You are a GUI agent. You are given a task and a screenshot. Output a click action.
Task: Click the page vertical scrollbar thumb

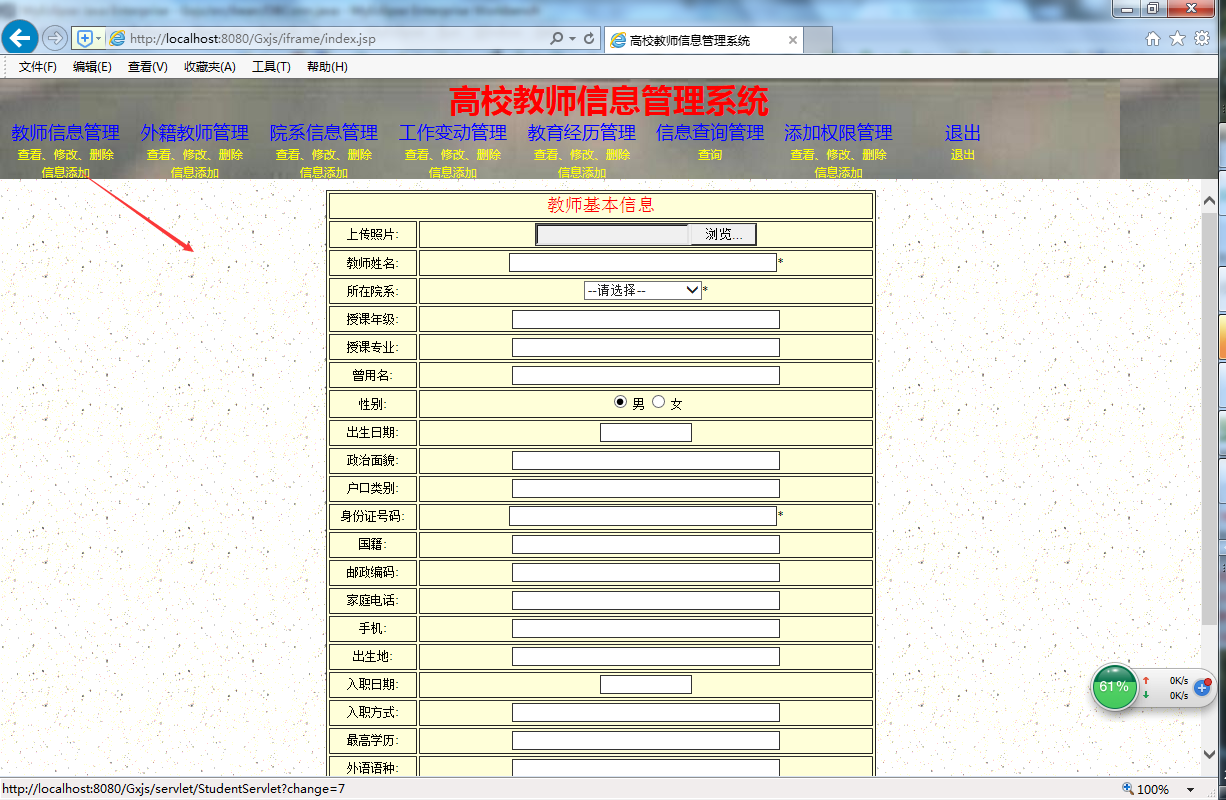pos(1210,418)
